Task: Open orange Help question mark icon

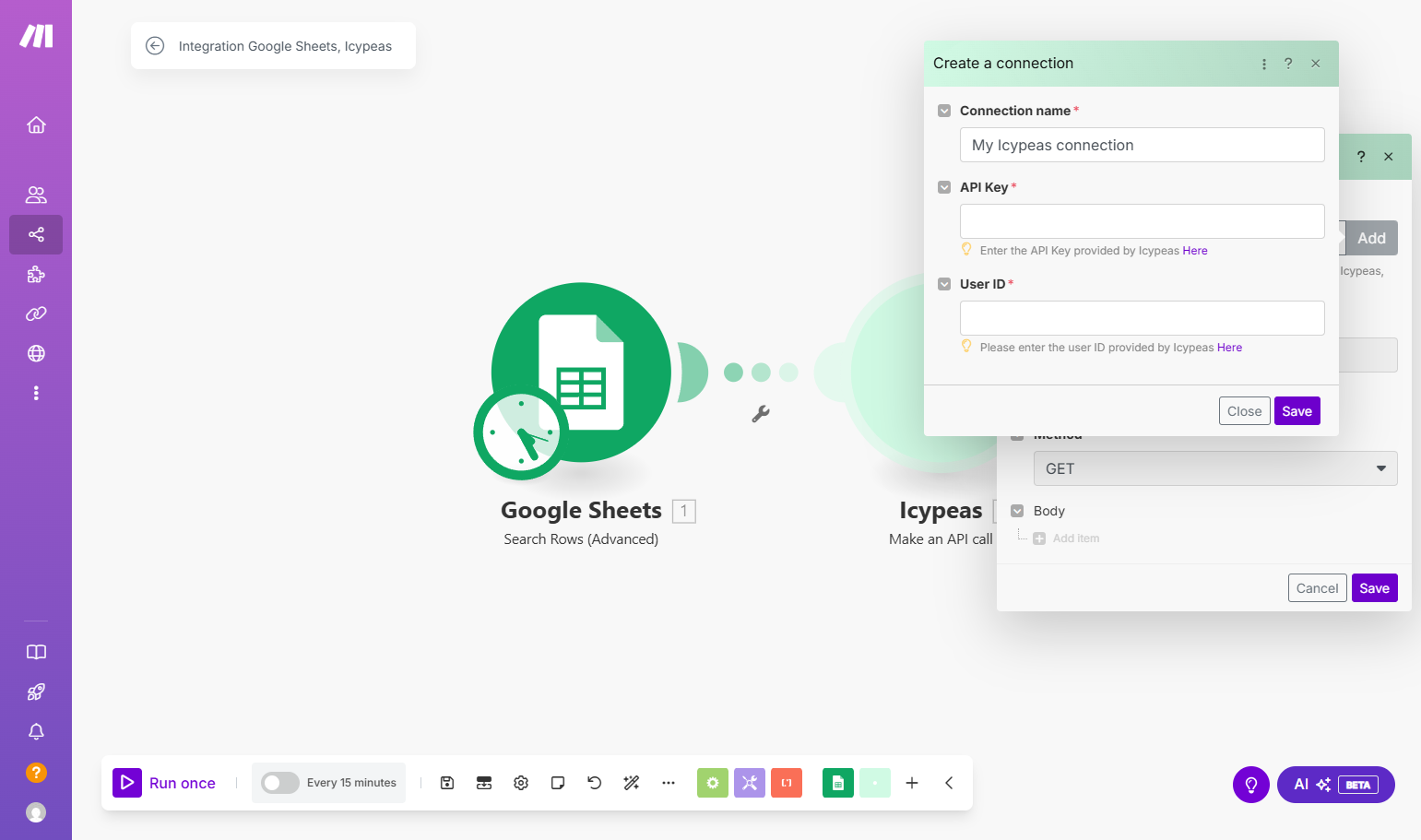Action: pyautogui.click(x=36, y=772)
